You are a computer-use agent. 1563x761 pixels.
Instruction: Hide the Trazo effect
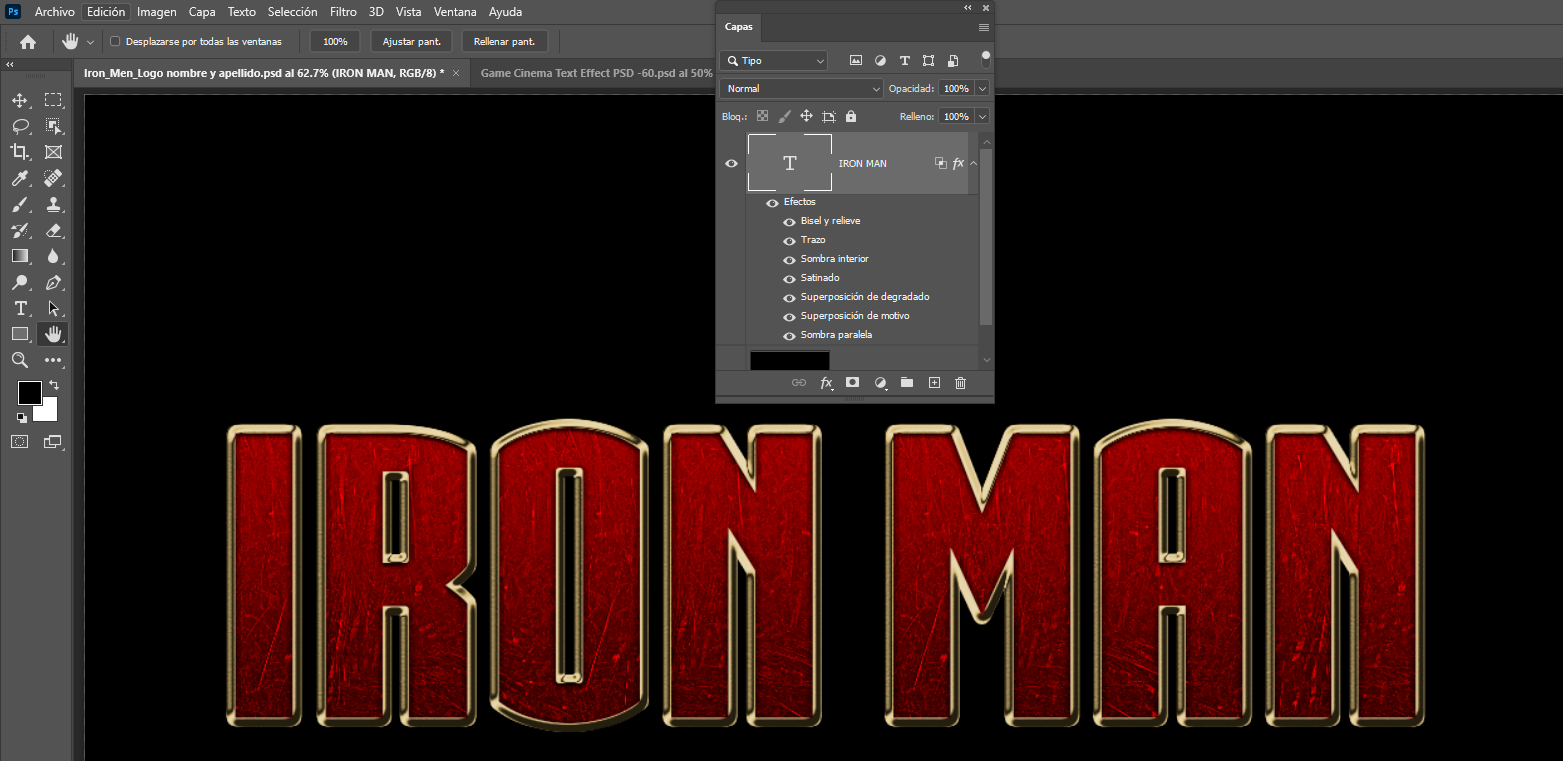click(789, 240)
